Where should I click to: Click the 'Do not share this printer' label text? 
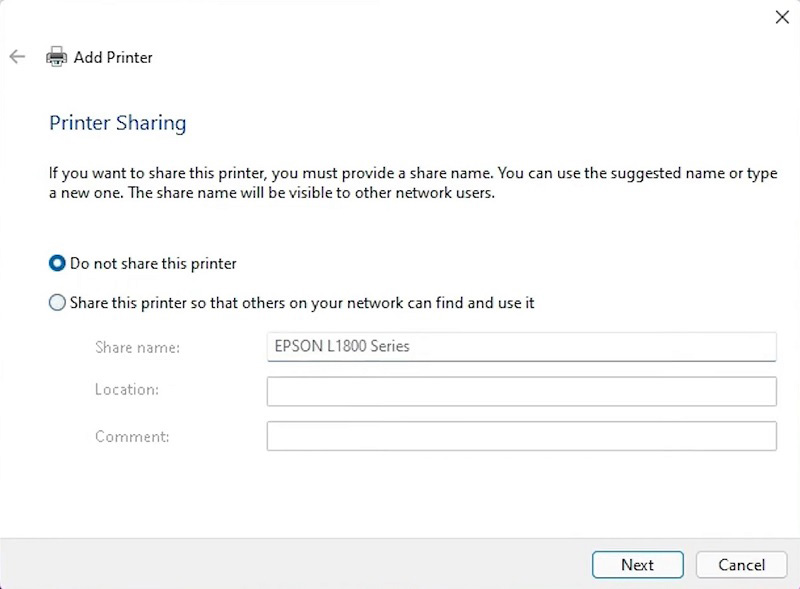click(x=153, y=263)
